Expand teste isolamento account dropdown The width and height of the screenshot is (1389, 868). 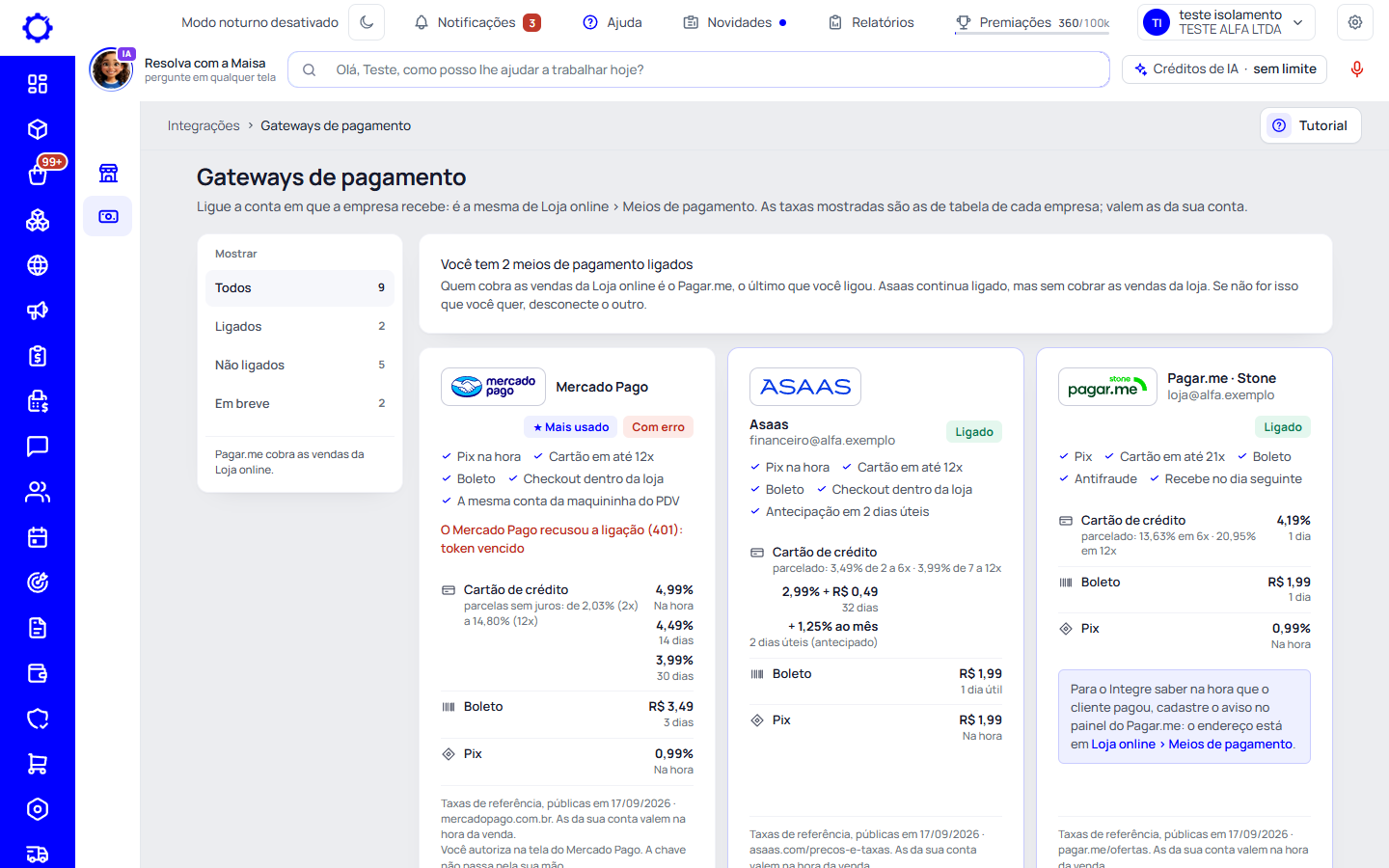[x=1226, y=22]
